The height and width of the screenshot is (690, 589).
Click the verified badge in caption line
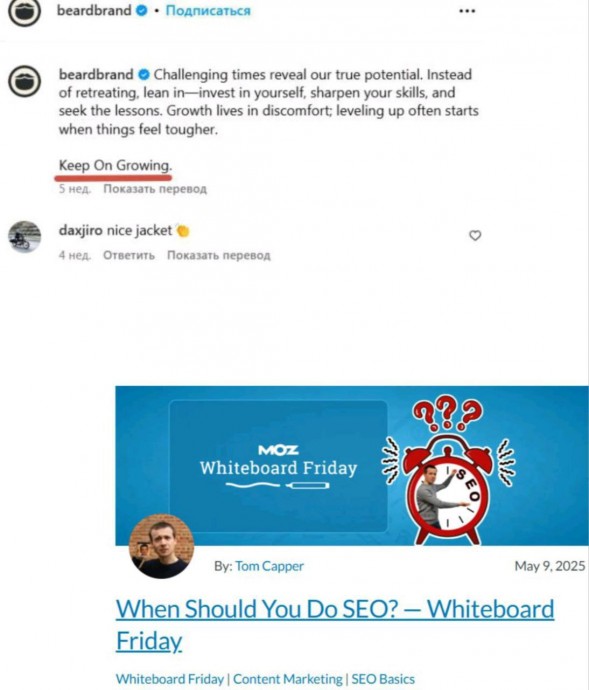tap(144, 75)
